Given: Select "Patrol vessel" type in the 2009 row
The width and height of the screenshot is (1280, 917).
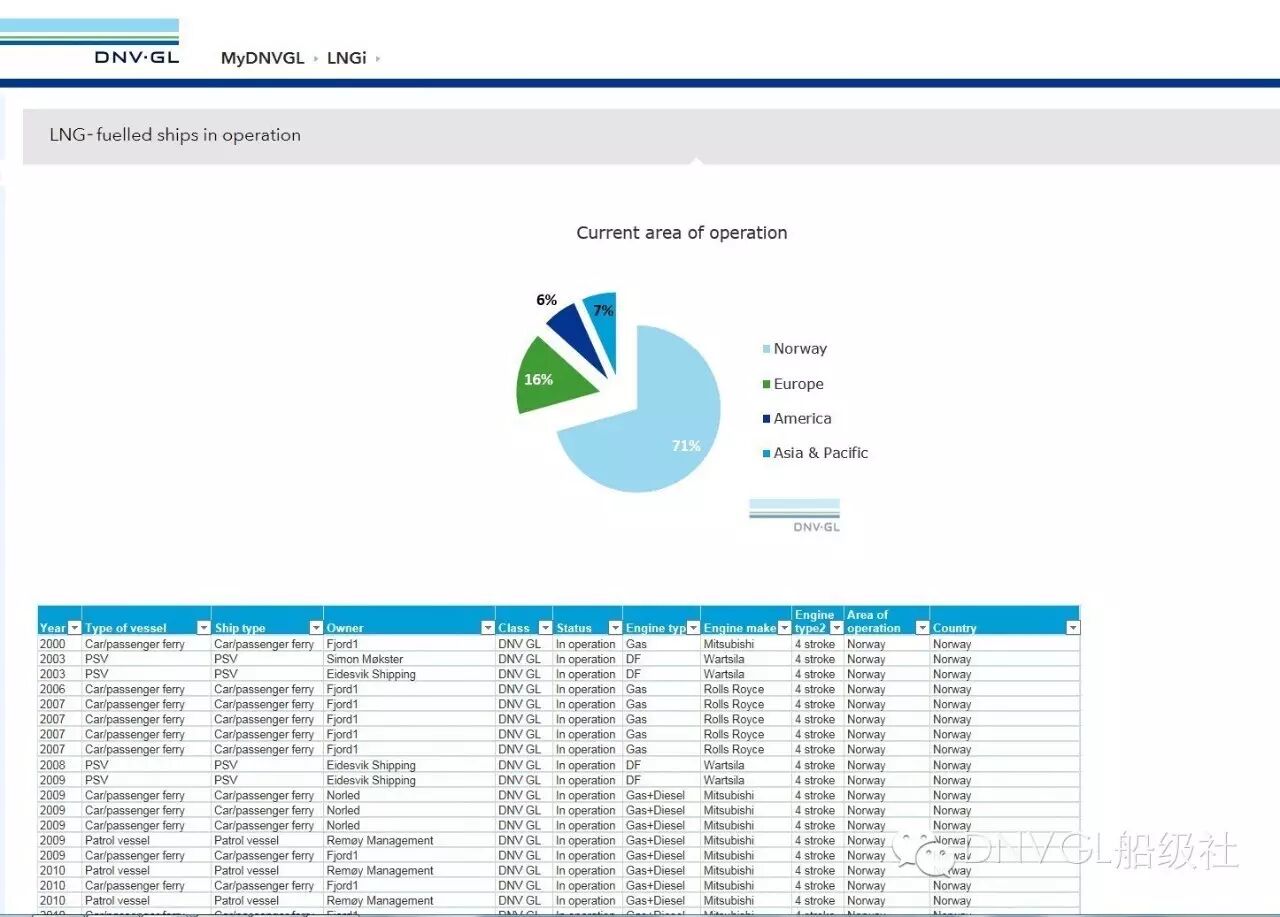Looking at the screenshot, I should point(117,840).
